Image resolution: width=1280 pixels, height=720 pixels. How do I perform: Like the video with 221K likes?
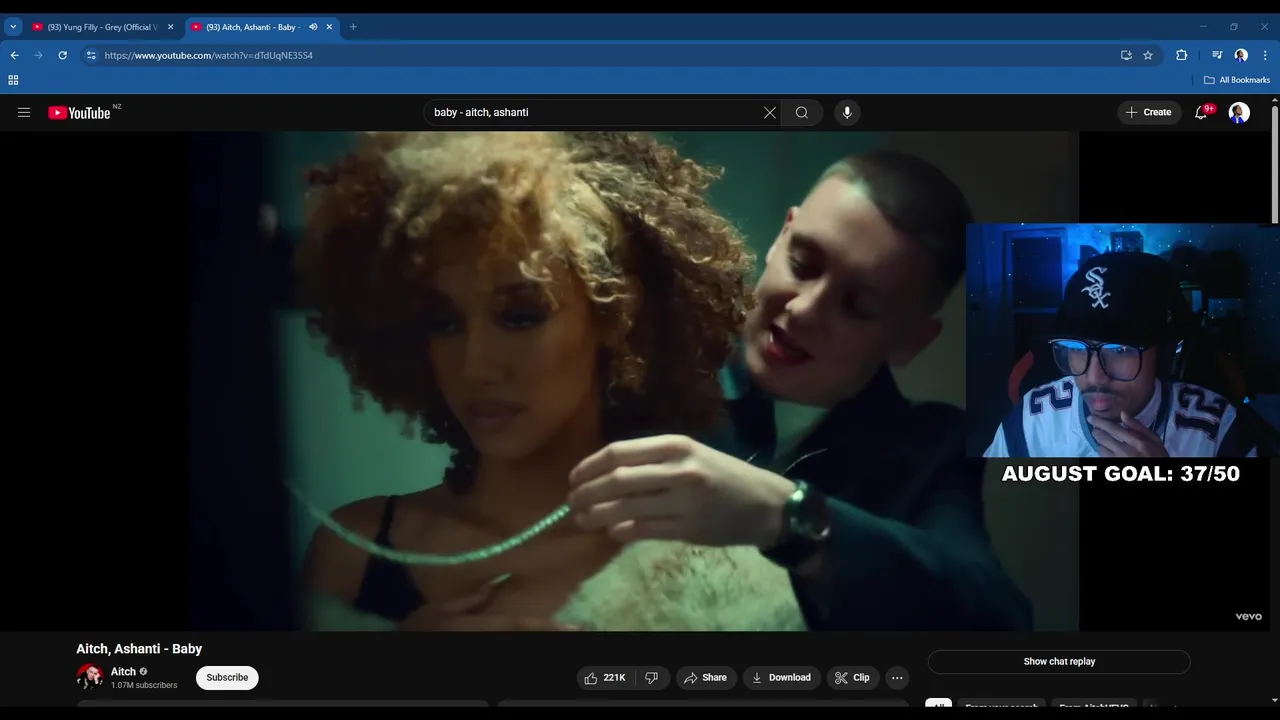click(x=605, y=678)
